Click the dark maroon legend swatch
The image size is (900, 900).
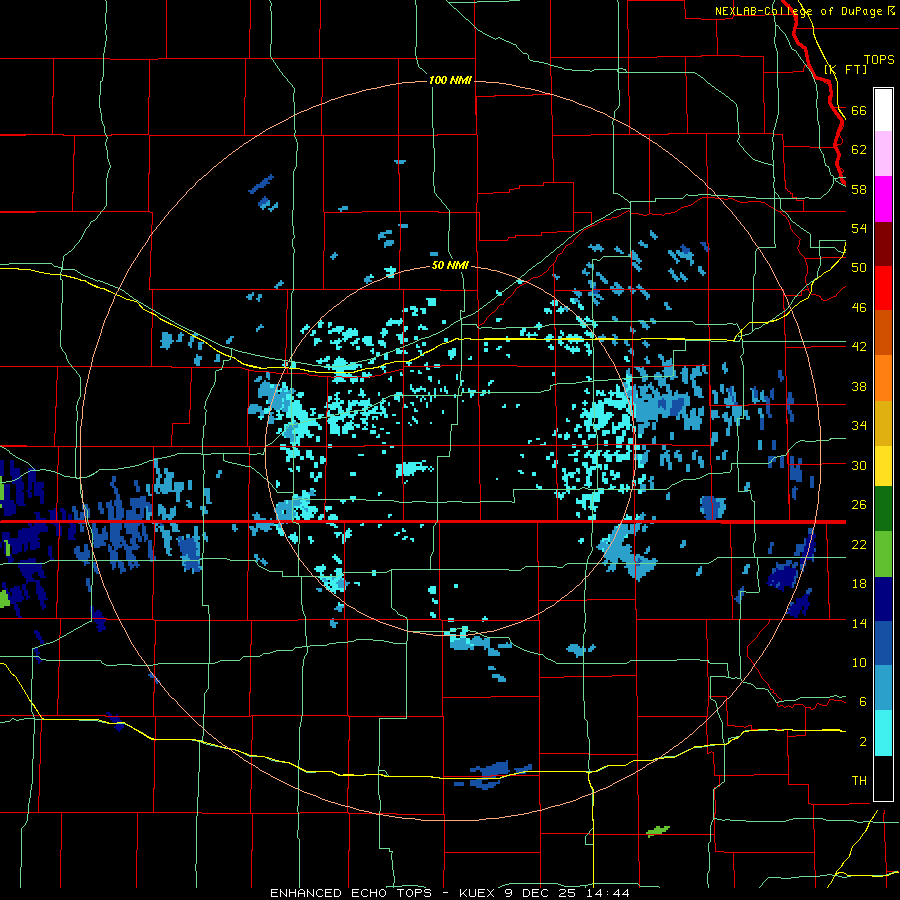click(883, 244)
